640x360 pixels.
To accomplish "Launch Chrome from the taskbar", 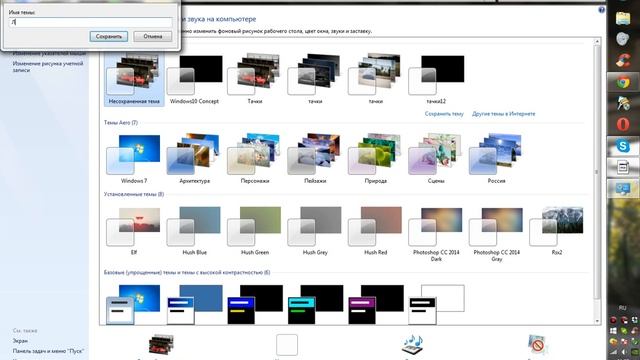I will [x=623, y=82].
